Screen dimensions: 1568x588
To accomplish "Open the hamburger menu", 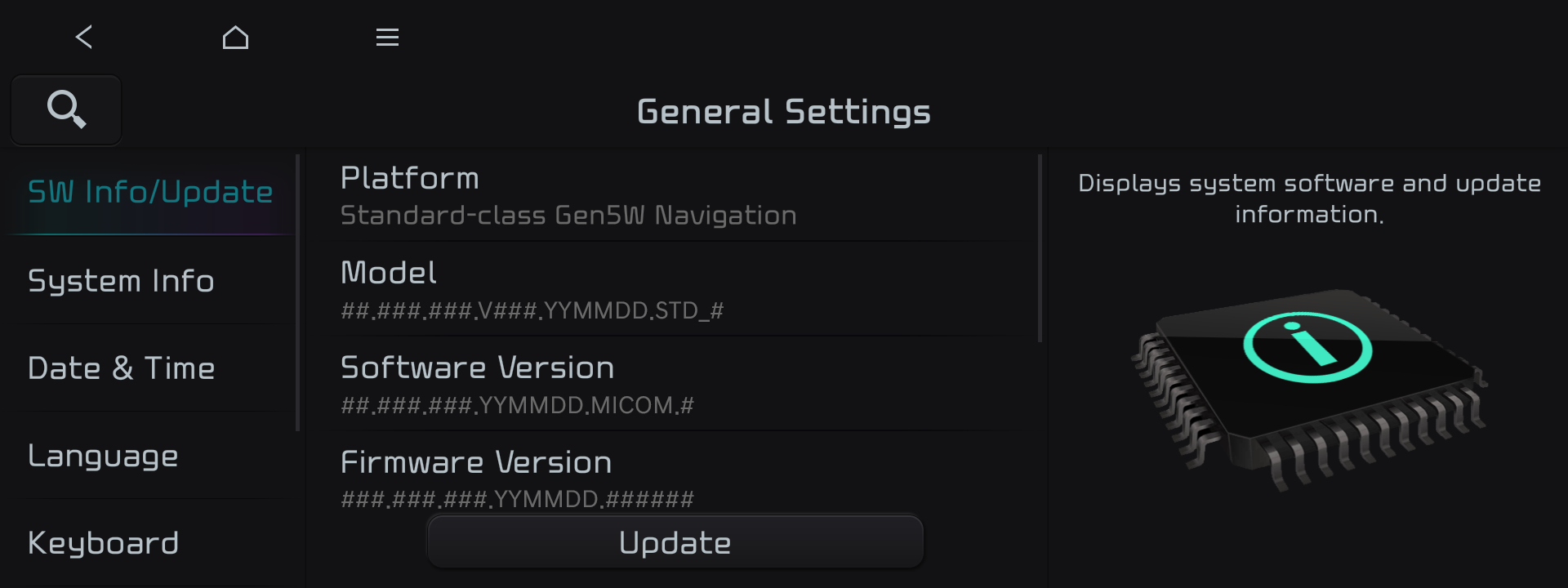I will click(387, 37).
